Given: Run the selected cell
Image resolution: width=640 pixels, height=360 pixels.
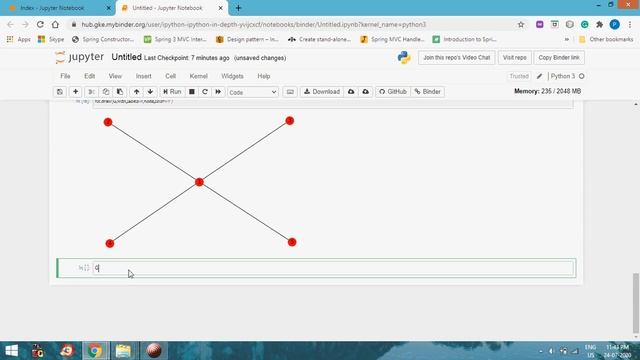Looking at the screenshot, I should [x=172, y=92].
